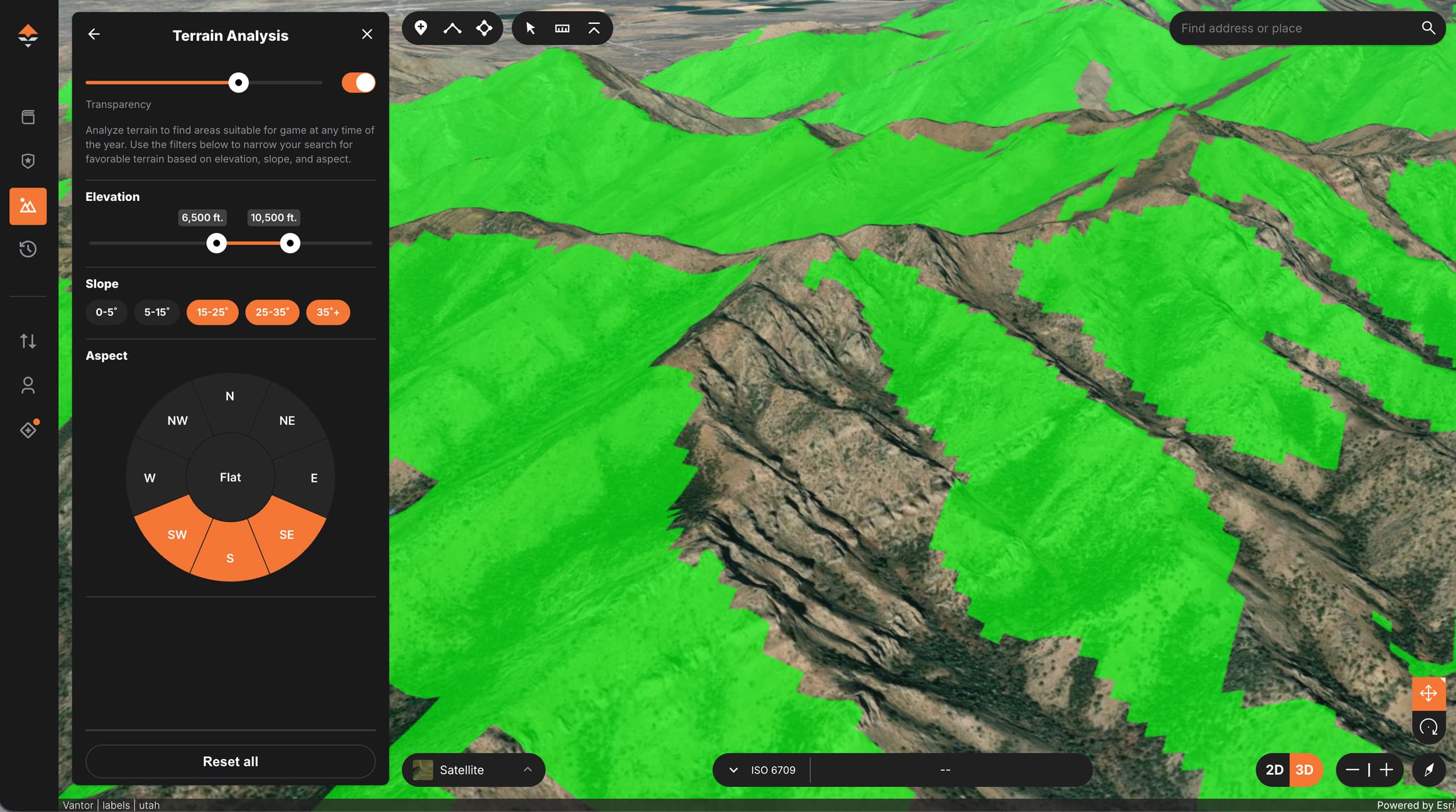The height and width of the screenshot is (812, 1456).
Task: Open the shield star sidebar icon
Action: 28,161
